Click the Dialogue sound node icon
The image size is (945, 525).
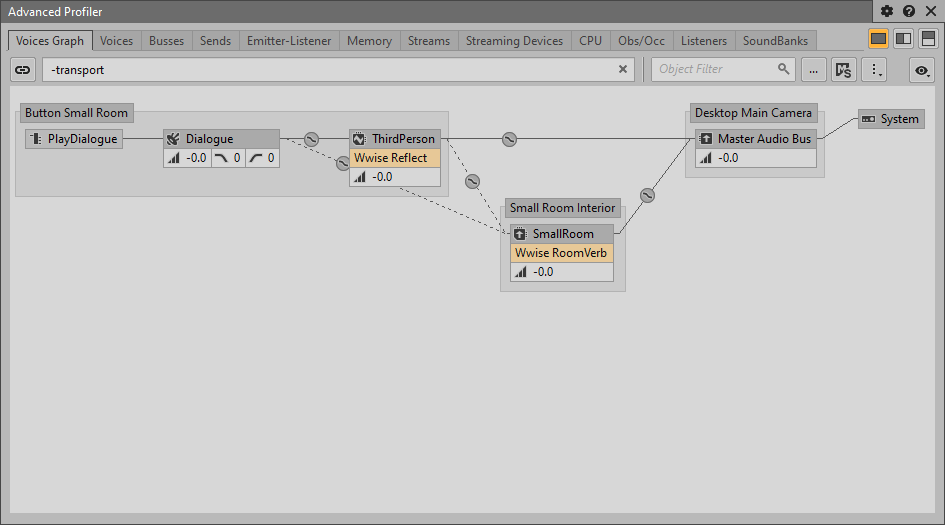click(172, 139)
